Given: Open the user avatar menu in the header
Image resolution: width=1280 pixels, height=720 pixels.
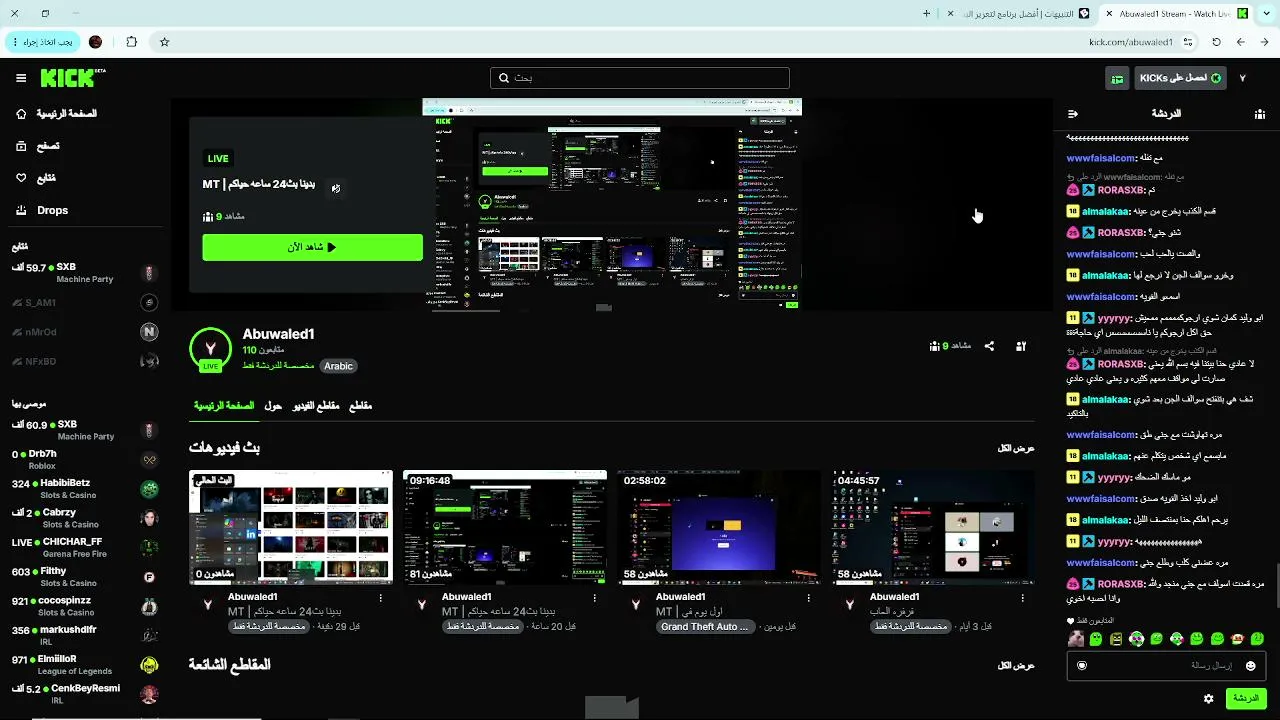Looking at the screenshot, I should click(x=1242, y=78).
